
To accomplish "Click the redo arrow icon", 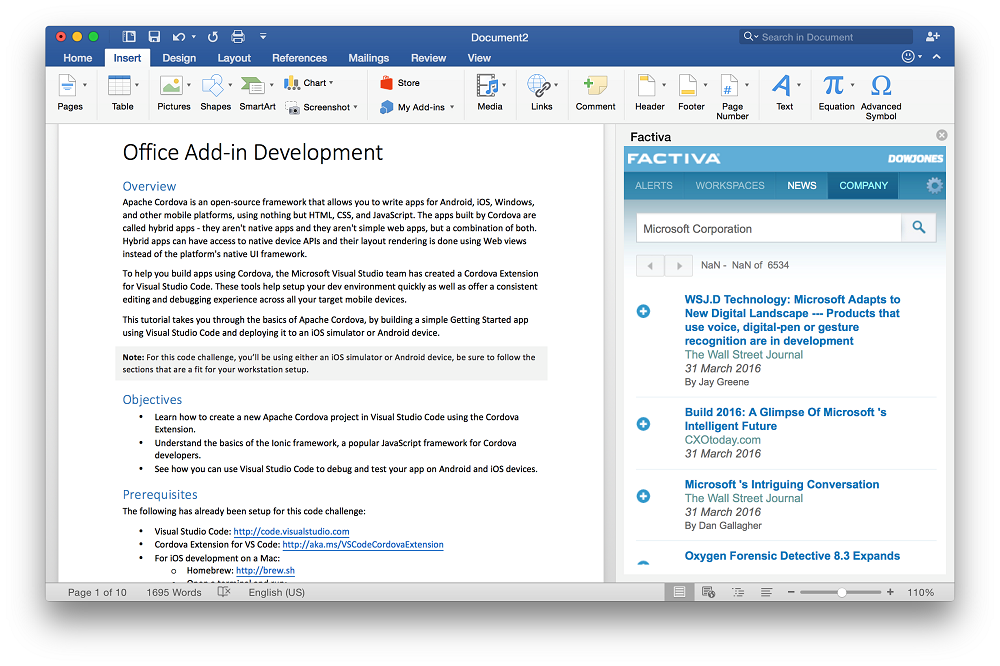I will (213, 37).
